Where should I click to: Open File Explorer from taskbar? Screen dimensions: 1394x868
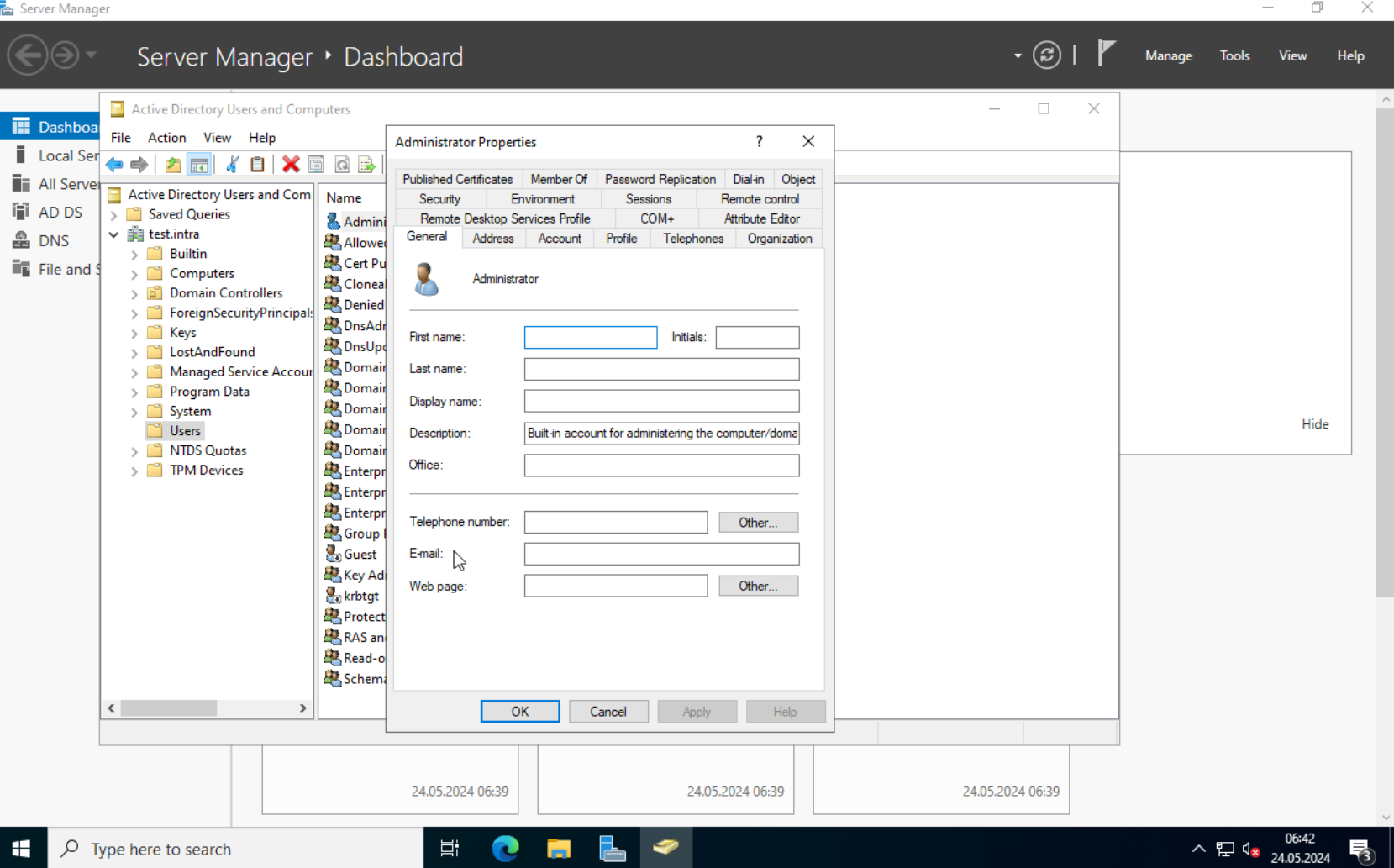[559, 849]
